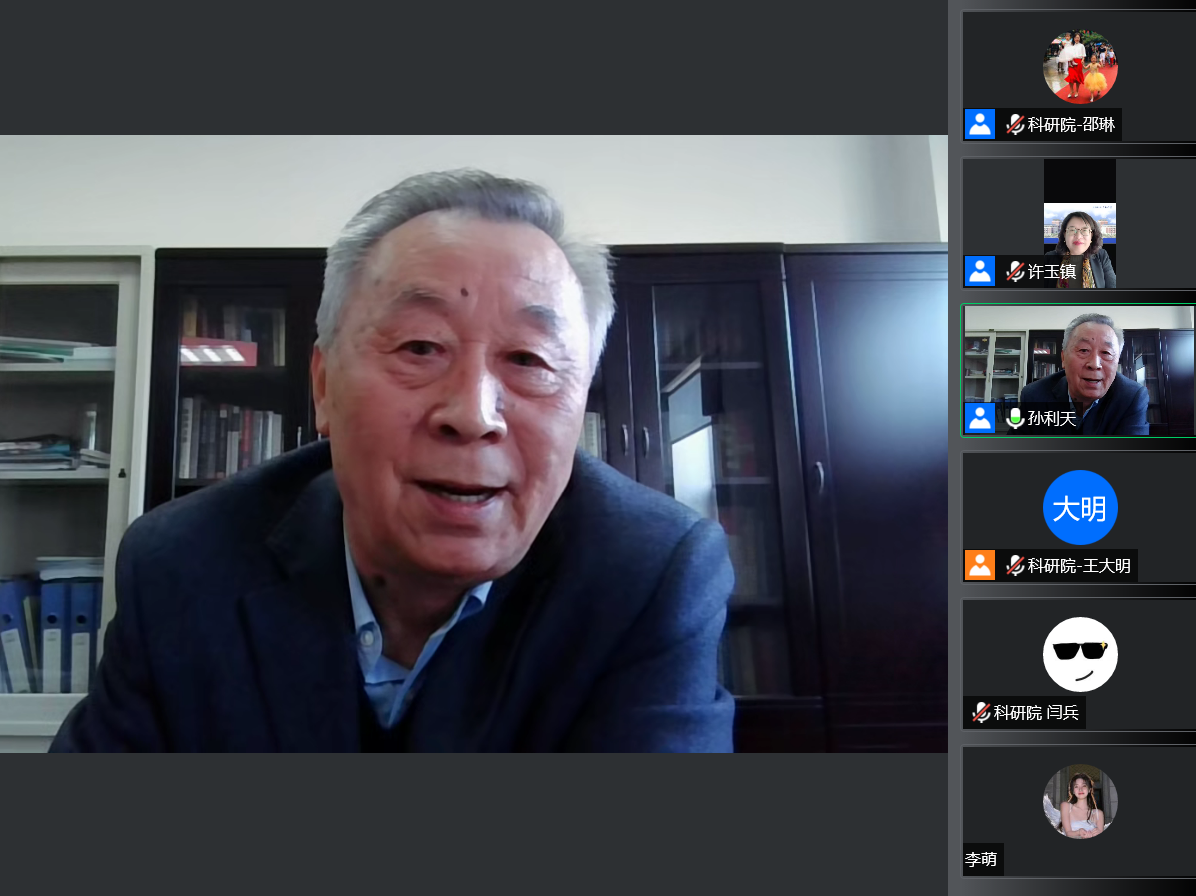1196x896 pixels.
Task: Click muted mic icon beside 许玉镇
Action: (x=1014, y=272)
